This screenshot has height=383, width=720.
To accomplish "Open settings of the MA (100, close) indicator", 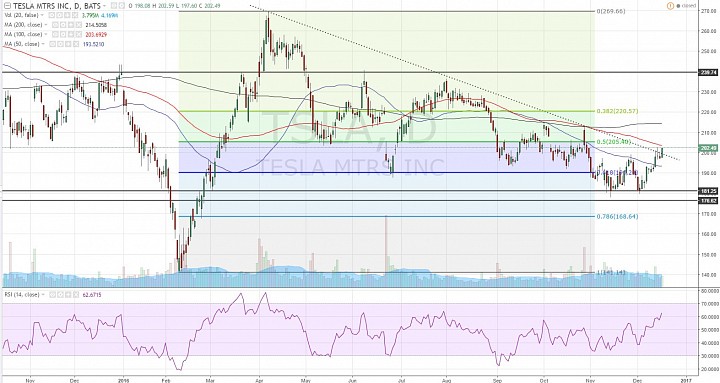I will (x=63, y=34).
